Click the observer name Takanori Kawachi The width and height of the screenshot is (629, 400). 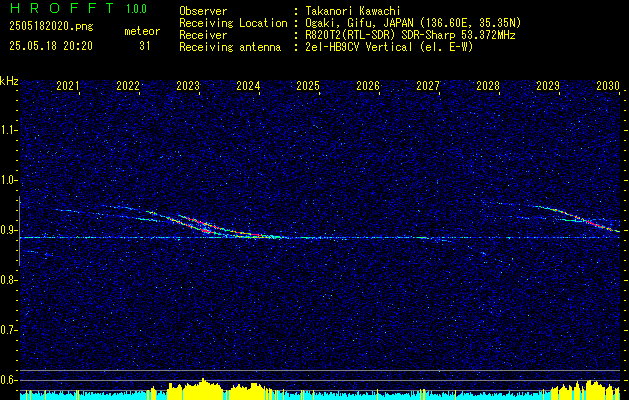coord(354,11)
